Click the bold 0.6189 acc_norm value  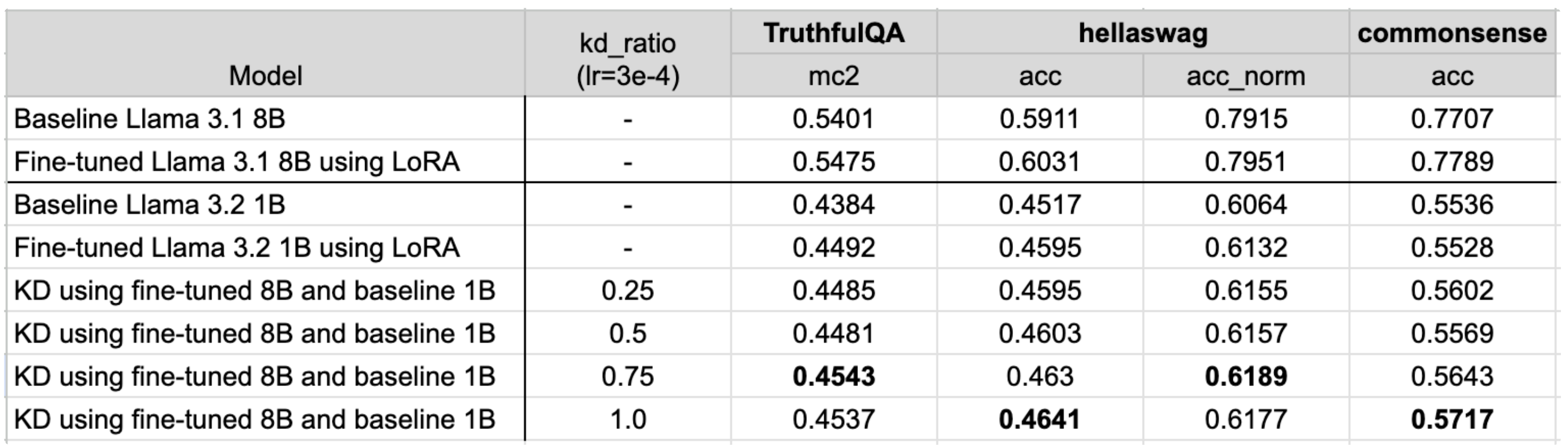click(1245, 376)
